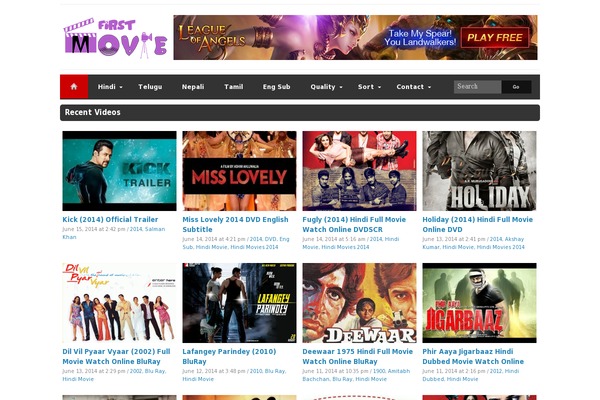Open the Tamil menu item
Viewport: 600px width, 400px height.
233,87
